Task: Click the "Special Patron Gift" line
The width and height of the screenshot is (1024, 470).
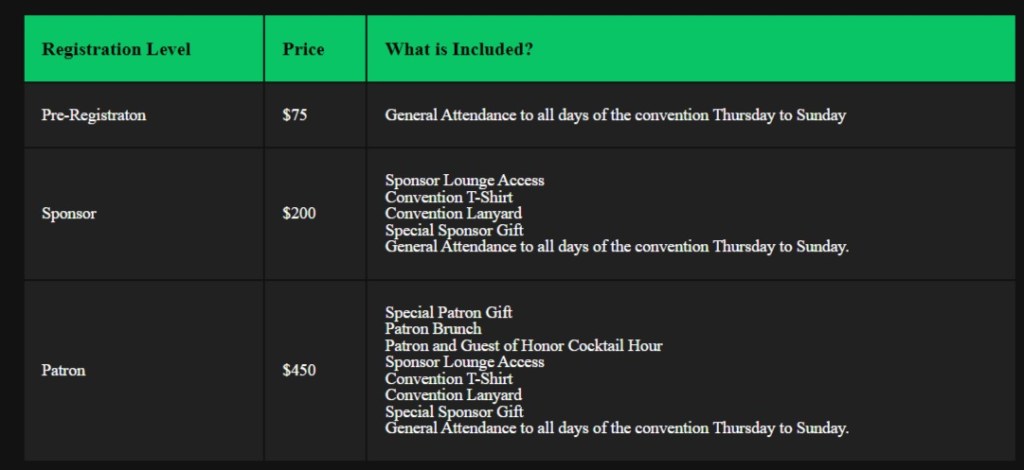Action: 449,313
